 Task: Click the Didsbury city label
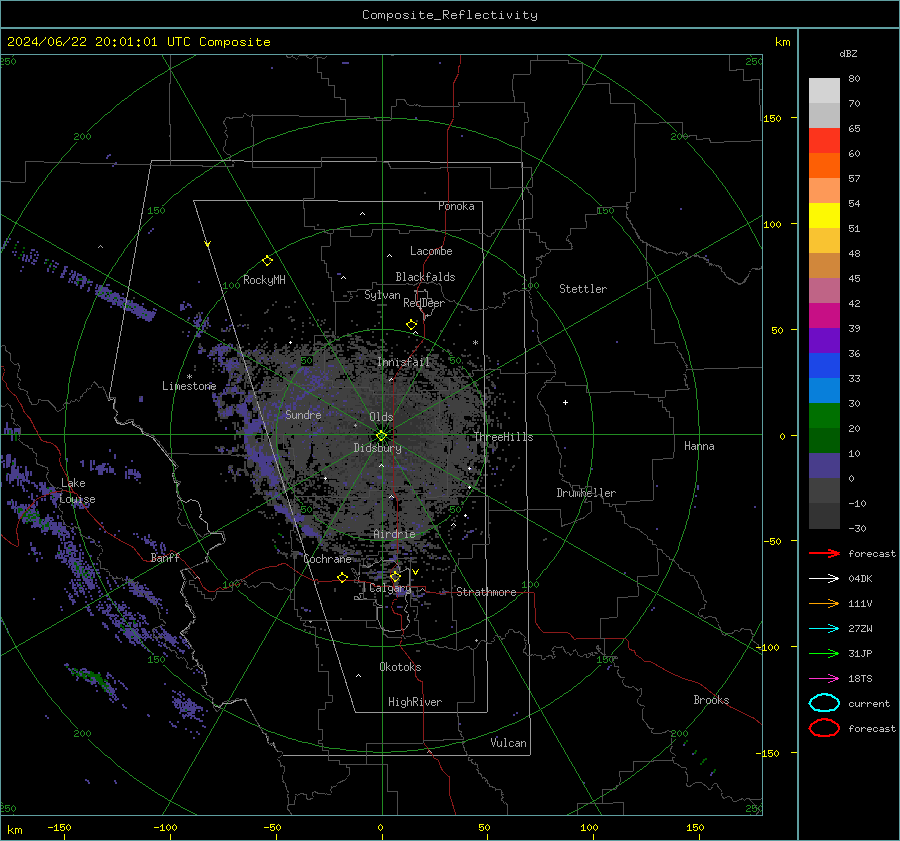[x=378, y=448]
